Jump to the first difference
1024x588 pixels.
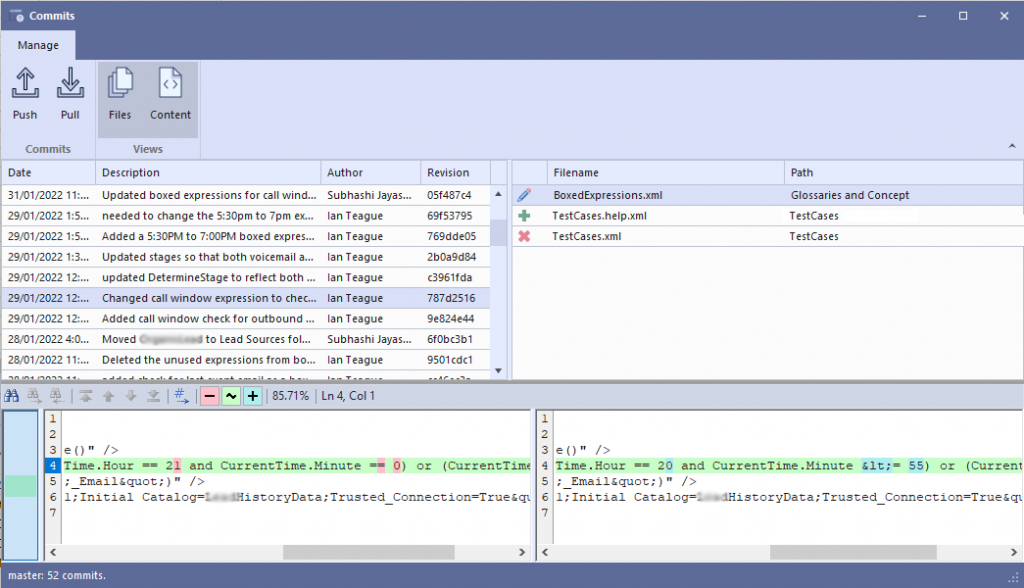[x=86, y=396]
